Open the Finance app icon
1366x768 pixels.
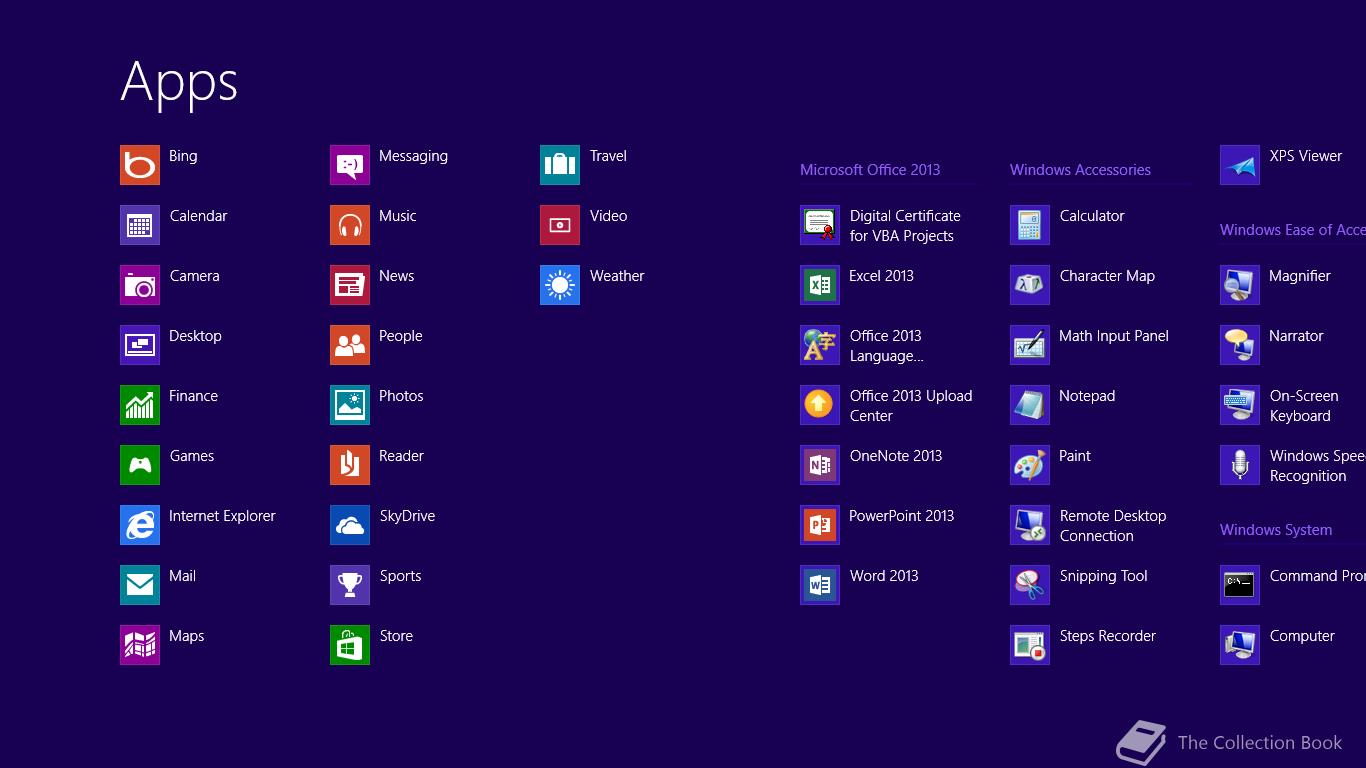140,405
